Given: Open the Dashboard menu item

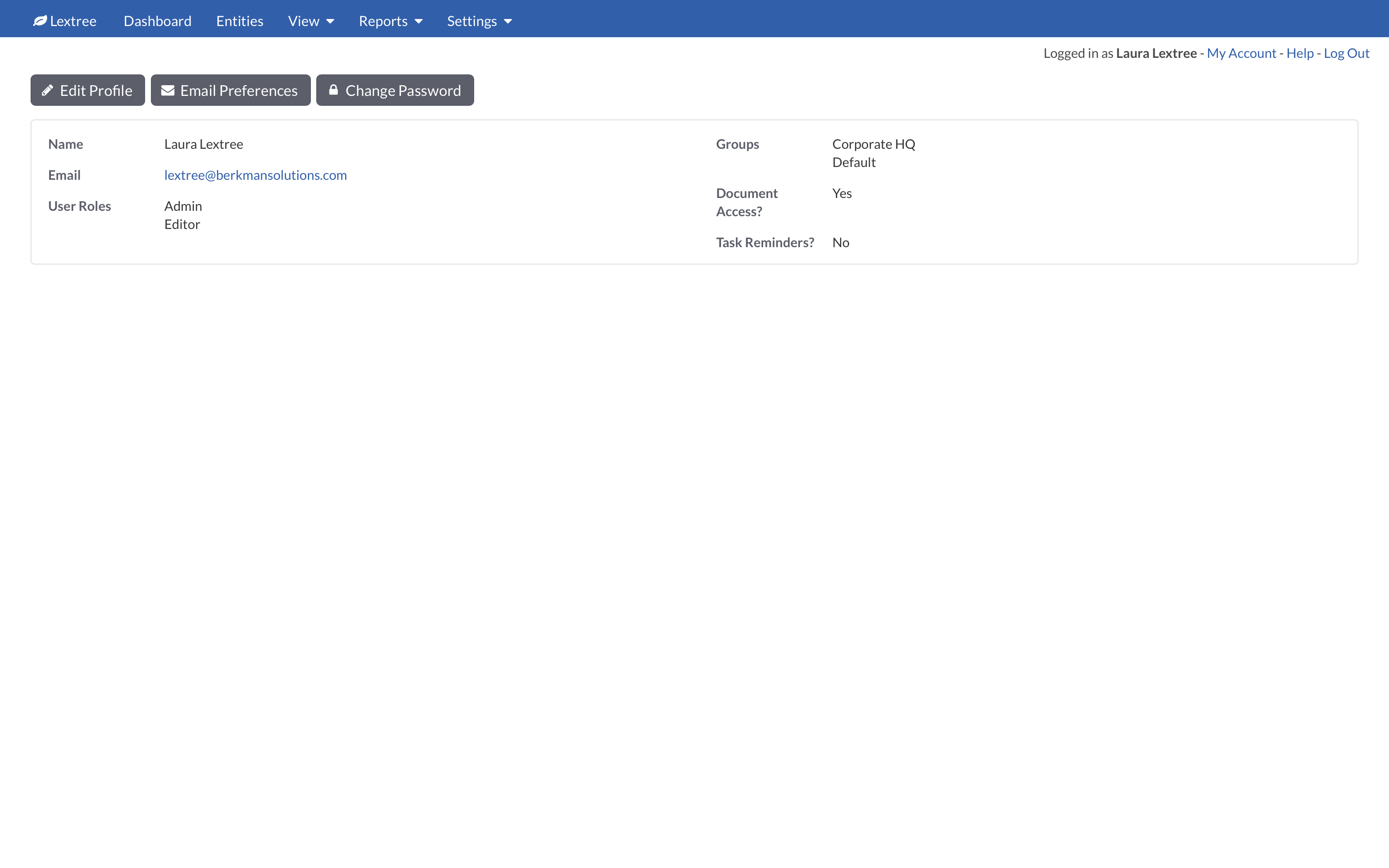Looking at the screenshot, I should point(157,21).
